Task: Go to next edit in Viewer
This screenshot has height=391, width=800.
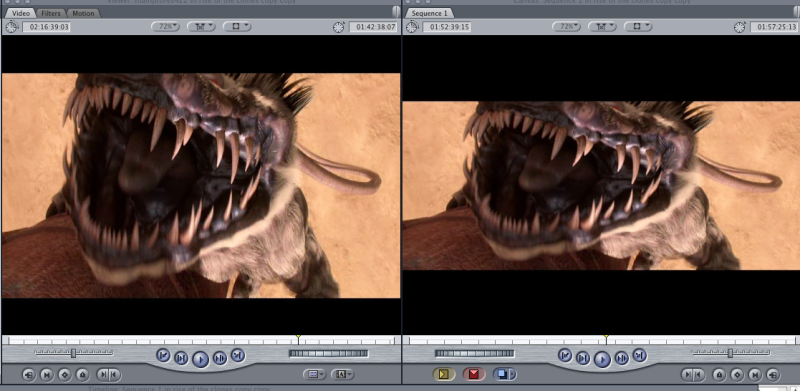Action: [x=238, y=355]
